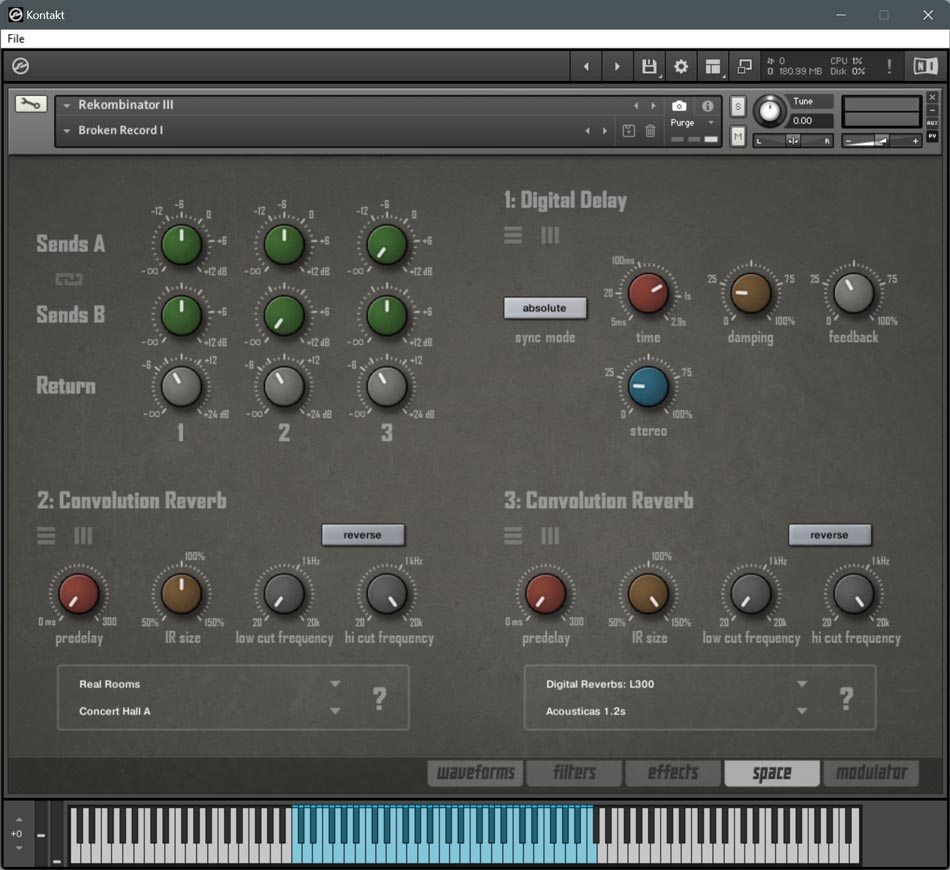Viewport: 950px width, 870px height.
Task: Click slot 3 reverb IR size knob
Action: point(648,594)
